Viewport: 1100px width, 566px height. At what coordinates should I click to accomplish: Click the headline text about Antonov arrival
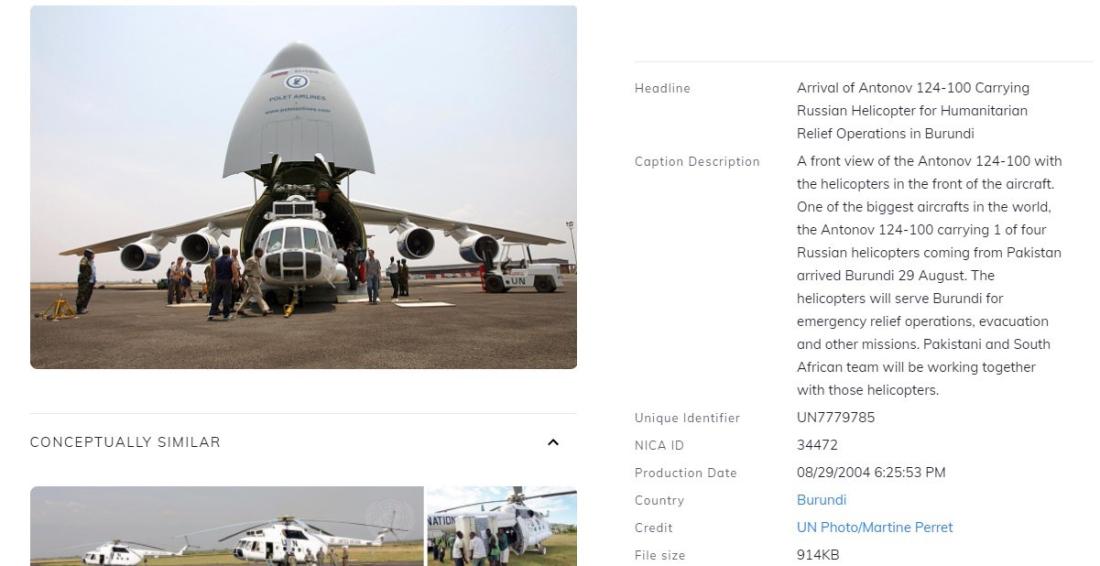pyautogui.click(x=913, y=111)
